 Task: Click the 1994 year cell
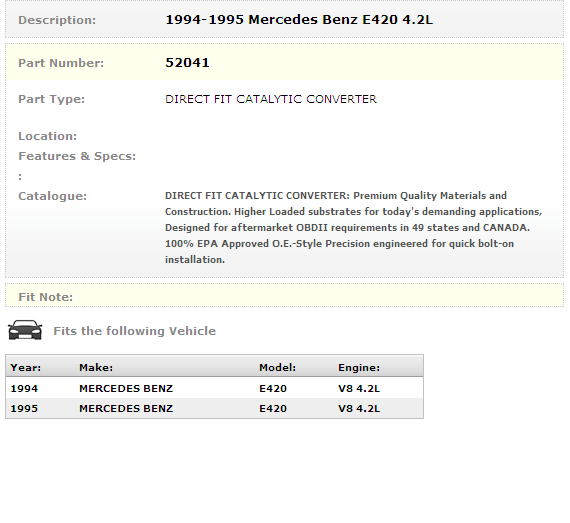(24, 389)
